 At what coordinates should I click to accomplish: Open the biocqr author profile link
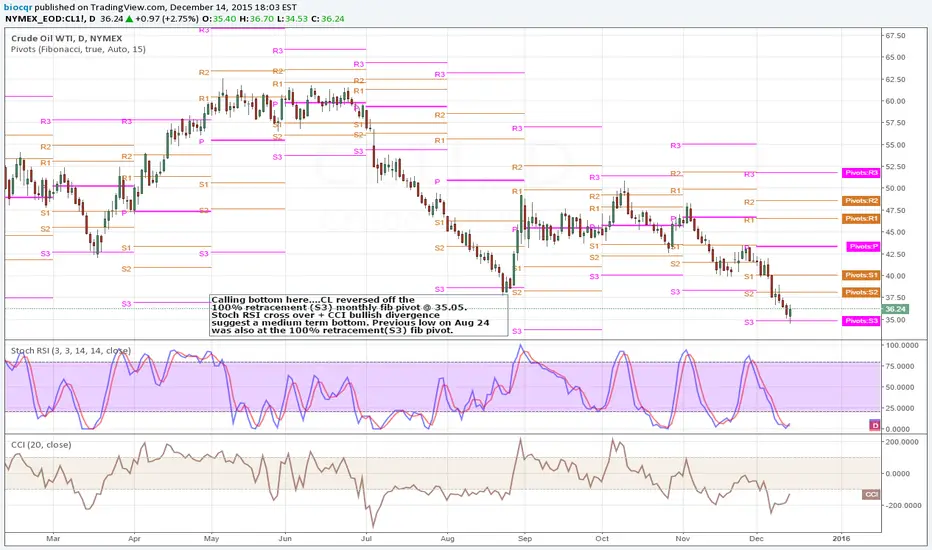point(18,8)
